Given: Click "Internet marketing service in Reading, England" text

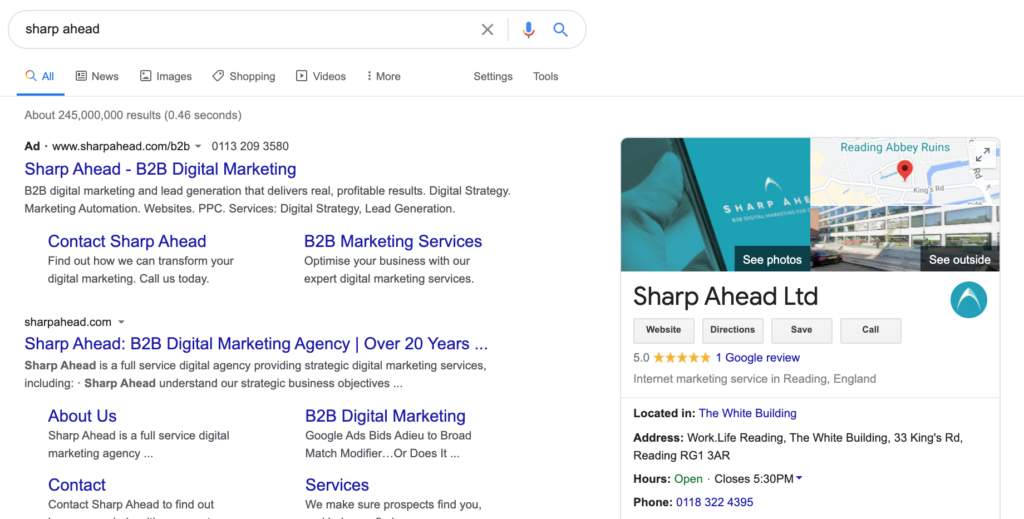Looking at the screenshot, I should [x=755, y=379].
